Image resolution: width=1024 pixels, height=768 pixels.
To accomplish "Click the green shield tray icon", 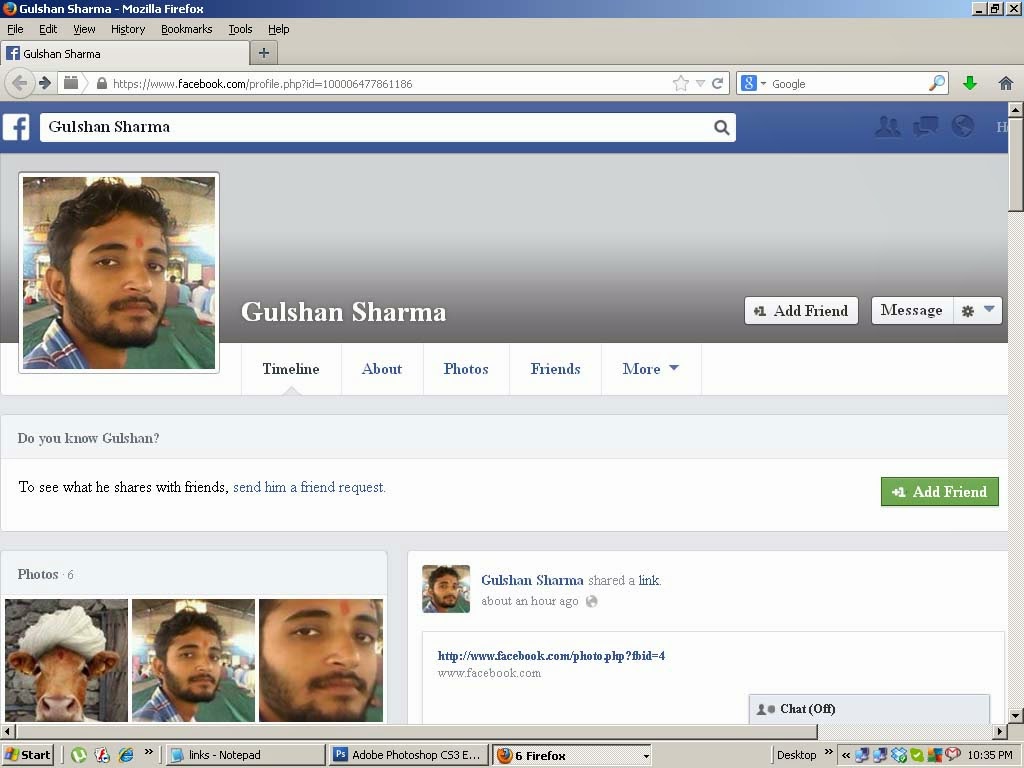I will (x=917, y=755).
